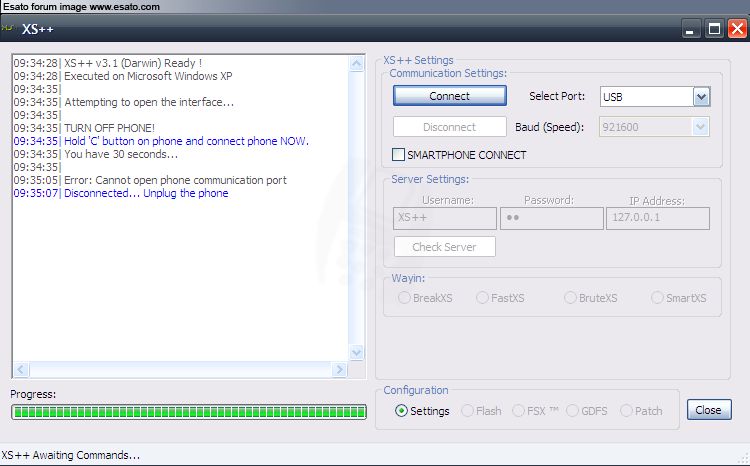Minimize the XS++ window
The width and height of the screenshot is (750, 466).
(691, 29)
